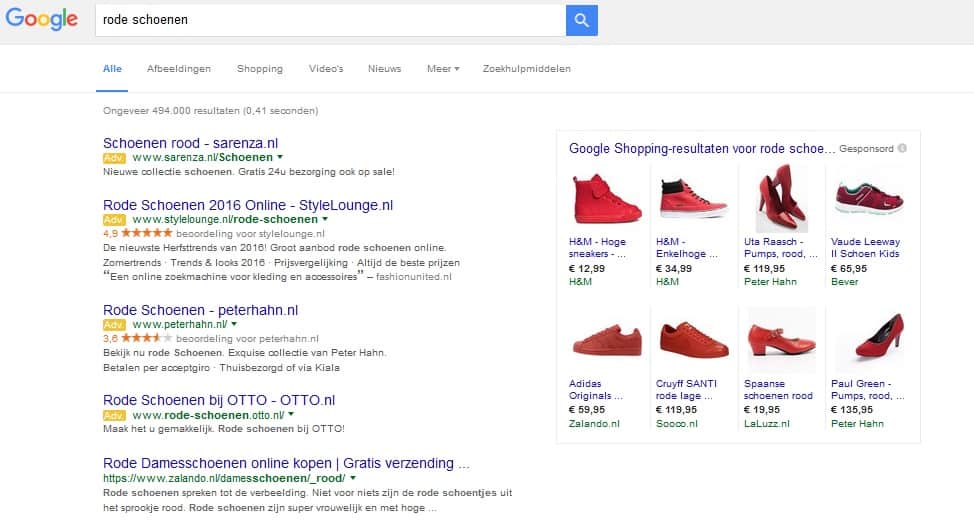
Task: Open the Rode Schoenen bij OTTO link
Action: click(219, 400)
